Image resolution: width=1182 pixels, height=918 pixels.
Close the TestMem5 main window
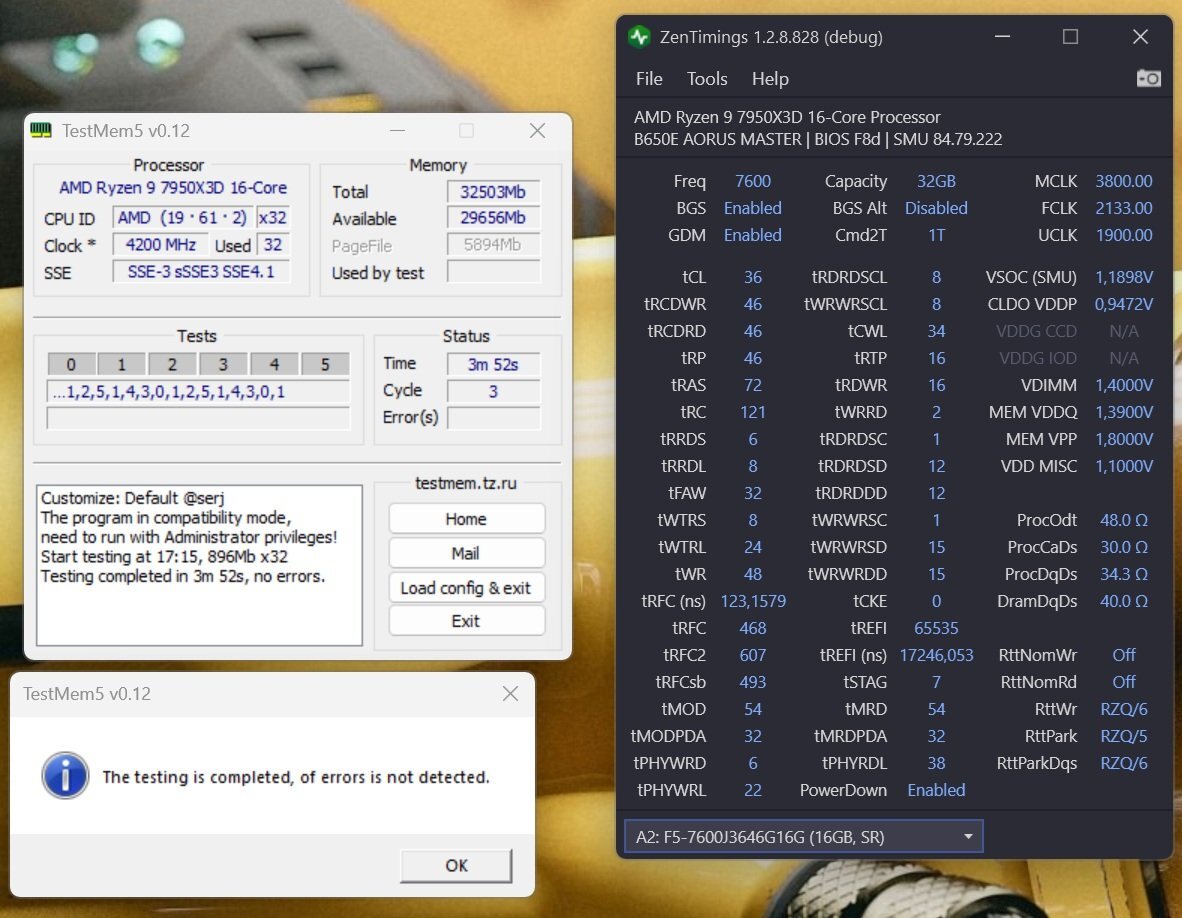(x=537, y=131)
